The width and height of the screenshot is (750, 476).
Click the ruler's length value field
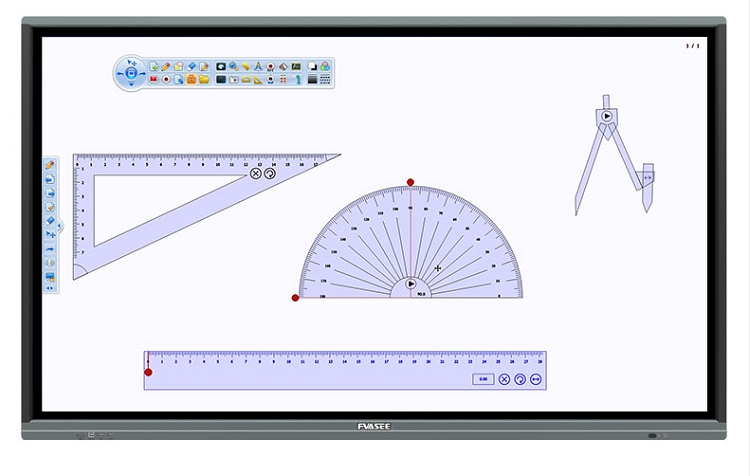coord(483,379)
